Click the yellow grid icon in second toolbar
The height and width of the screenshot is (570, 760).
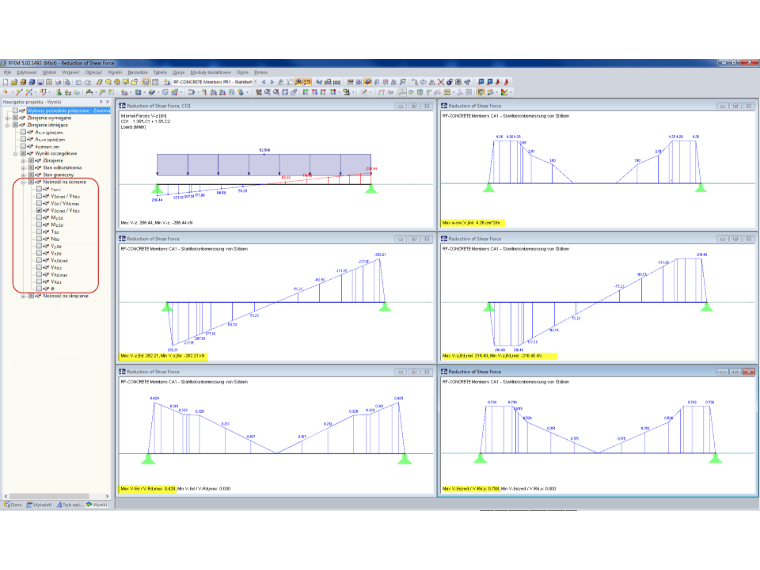[x=446, y=92]
